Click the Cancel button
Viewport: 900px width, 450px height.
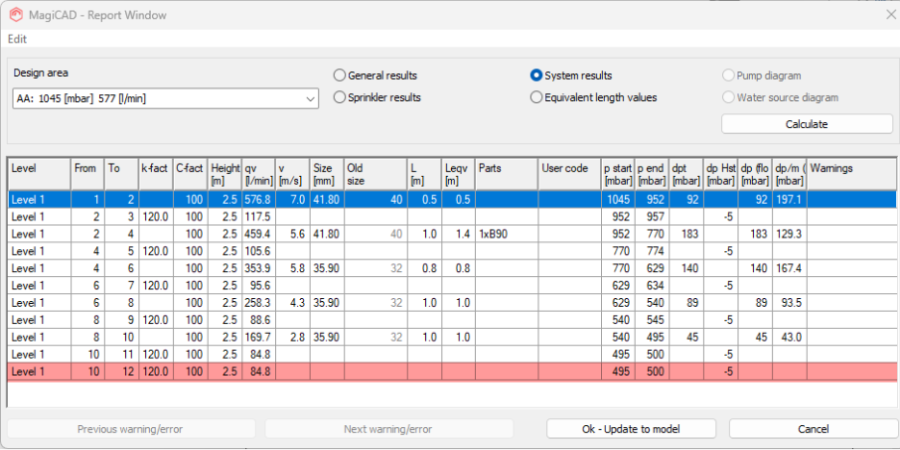(x=813, y=429)
